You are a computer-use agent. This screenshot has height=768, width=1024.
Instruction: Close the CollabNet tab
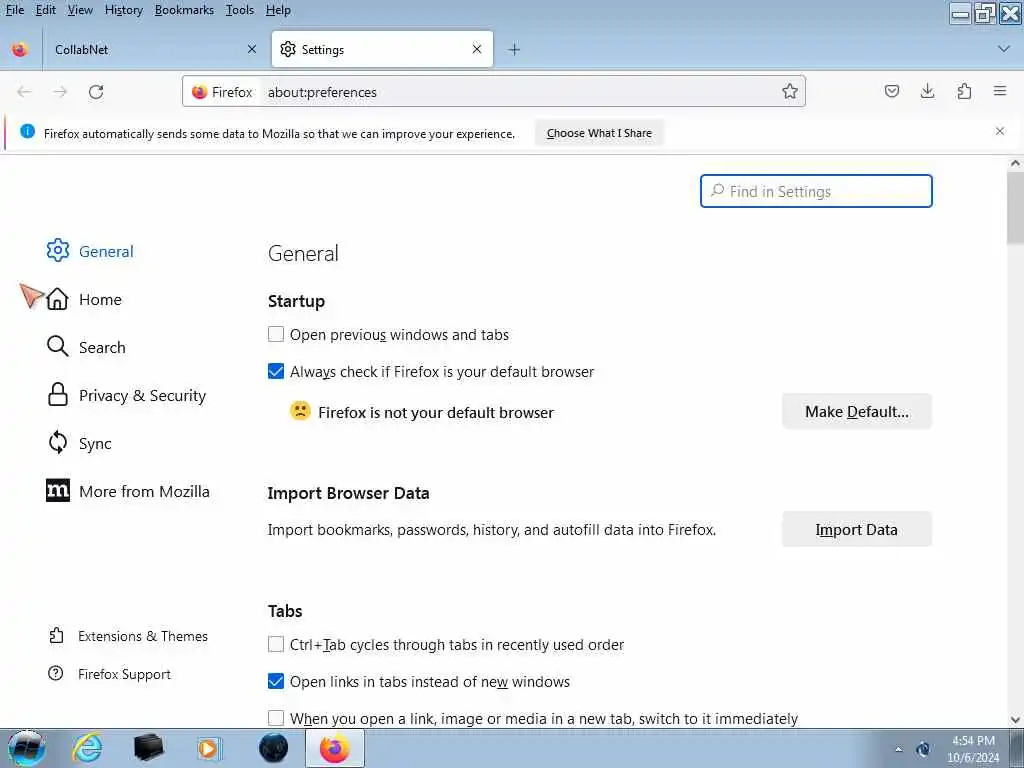(x=252, y=49)
